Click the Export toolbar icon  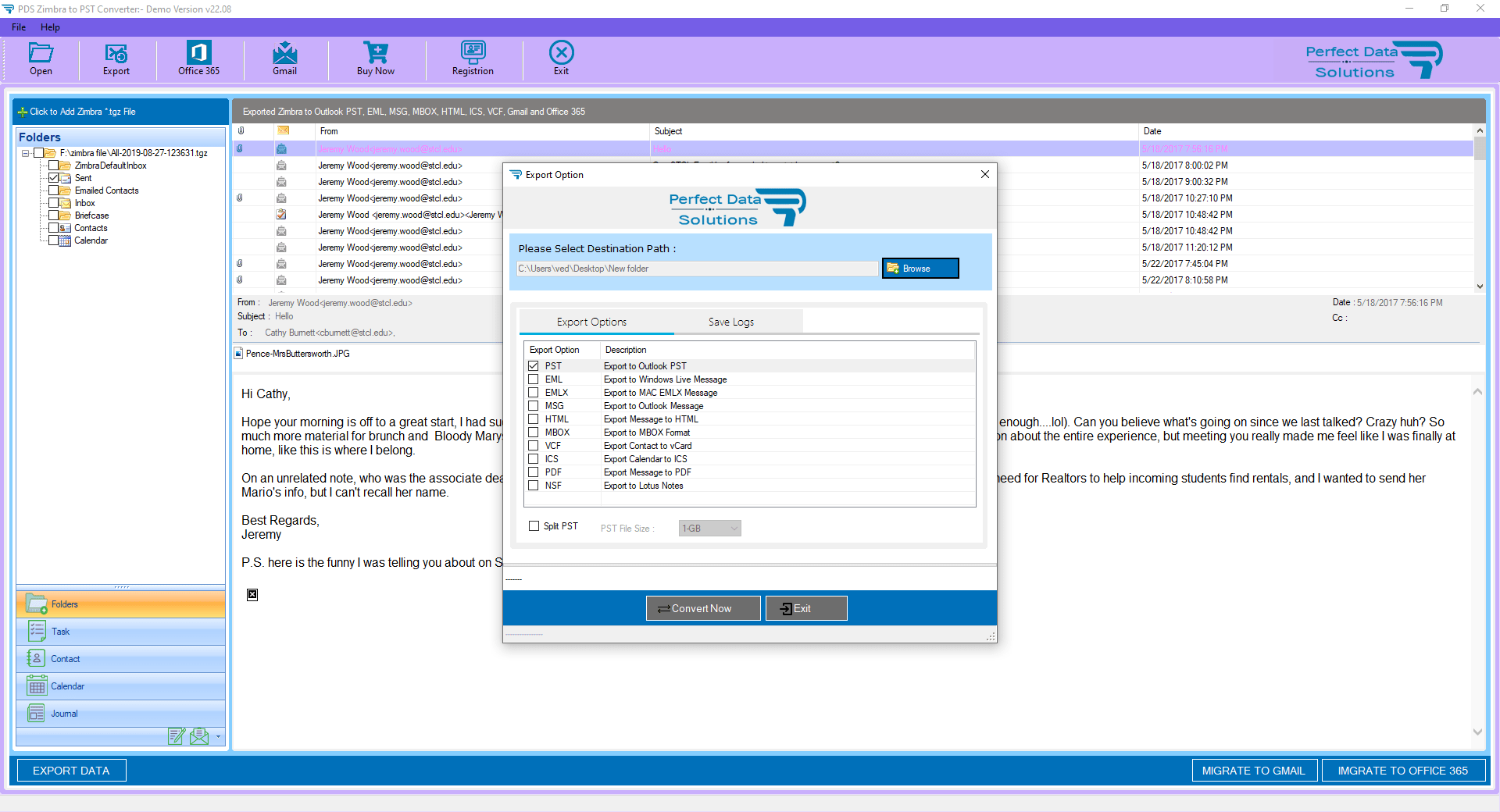[116, 52]
